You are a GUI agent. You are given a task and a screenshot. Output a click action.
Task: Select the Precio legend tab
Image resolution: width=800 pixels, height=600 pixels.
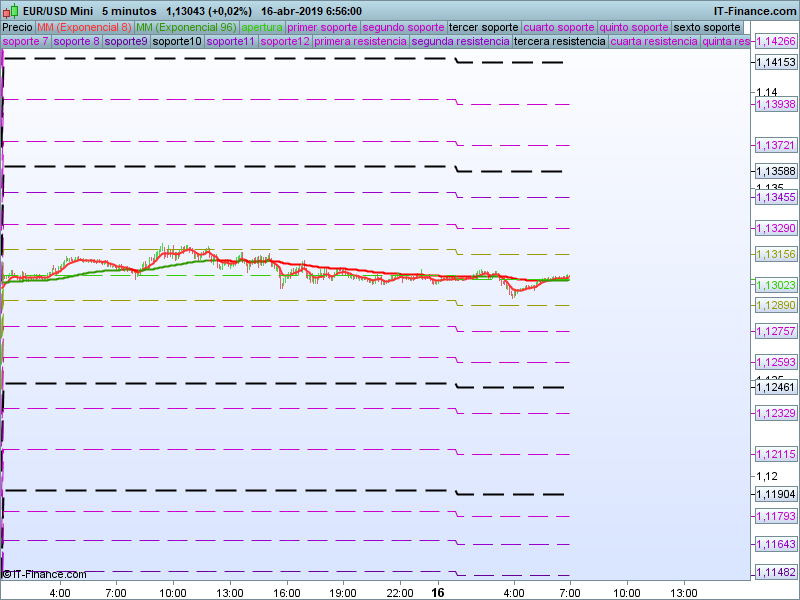[x=17, y=27]
